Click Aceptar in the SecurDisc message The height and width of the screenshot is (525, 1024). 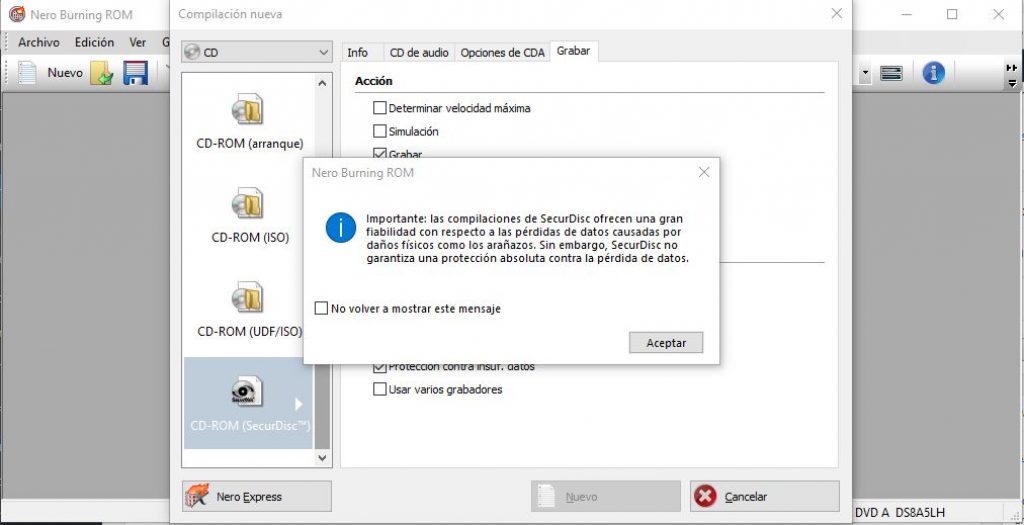point(666,343)
